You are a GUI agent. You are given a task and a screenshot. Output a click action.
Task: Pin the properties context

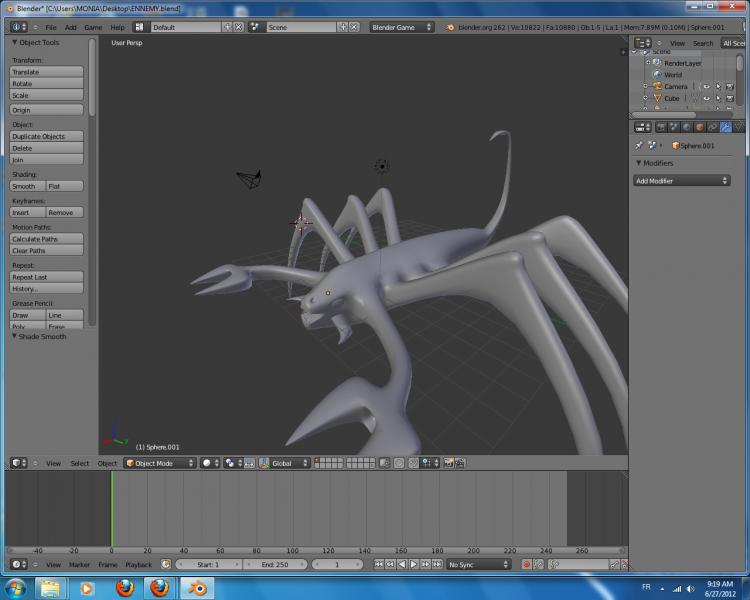(x=639, y=145)
